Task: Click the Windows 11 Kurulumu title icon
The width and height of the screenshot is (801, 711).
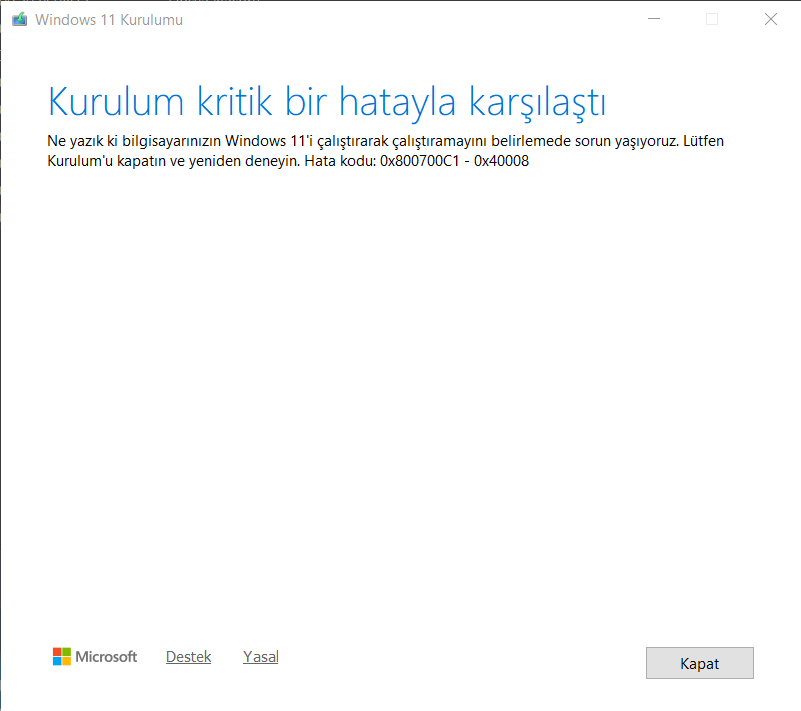Action: [x=19, y=19]
